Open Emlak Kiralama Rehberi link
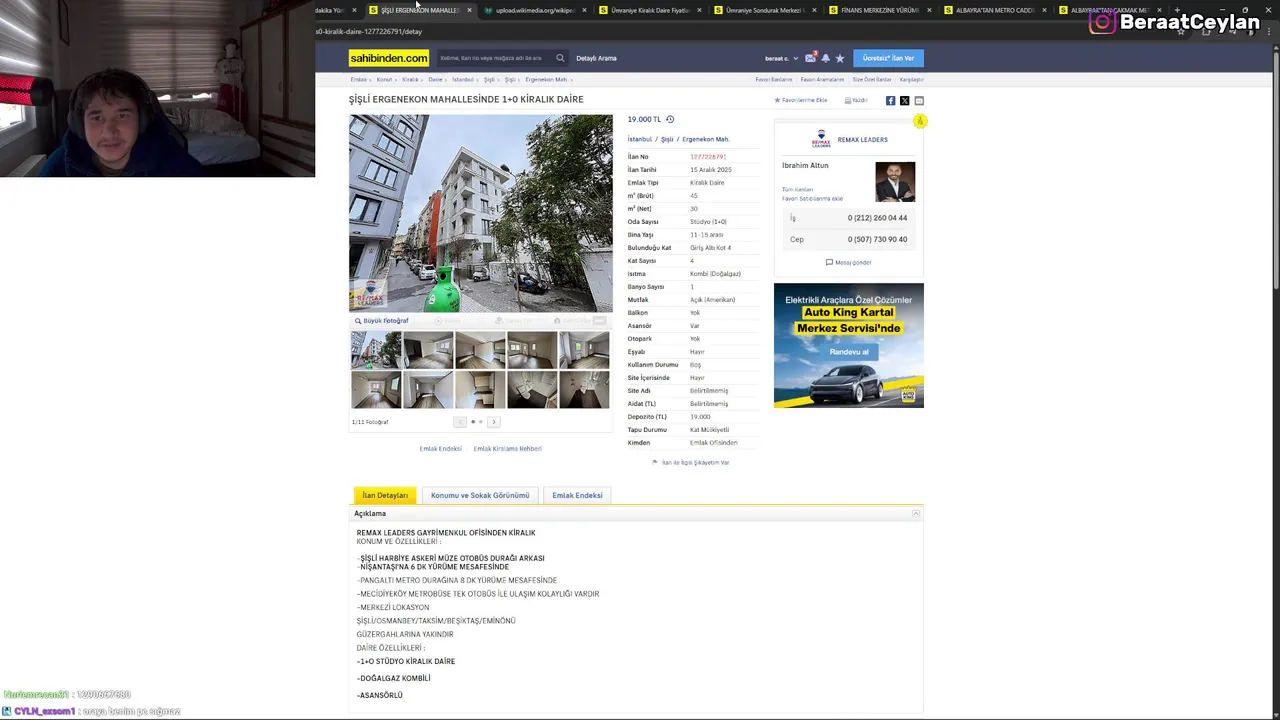Screen dimensions: 1280x720 [x=507, y=448]
